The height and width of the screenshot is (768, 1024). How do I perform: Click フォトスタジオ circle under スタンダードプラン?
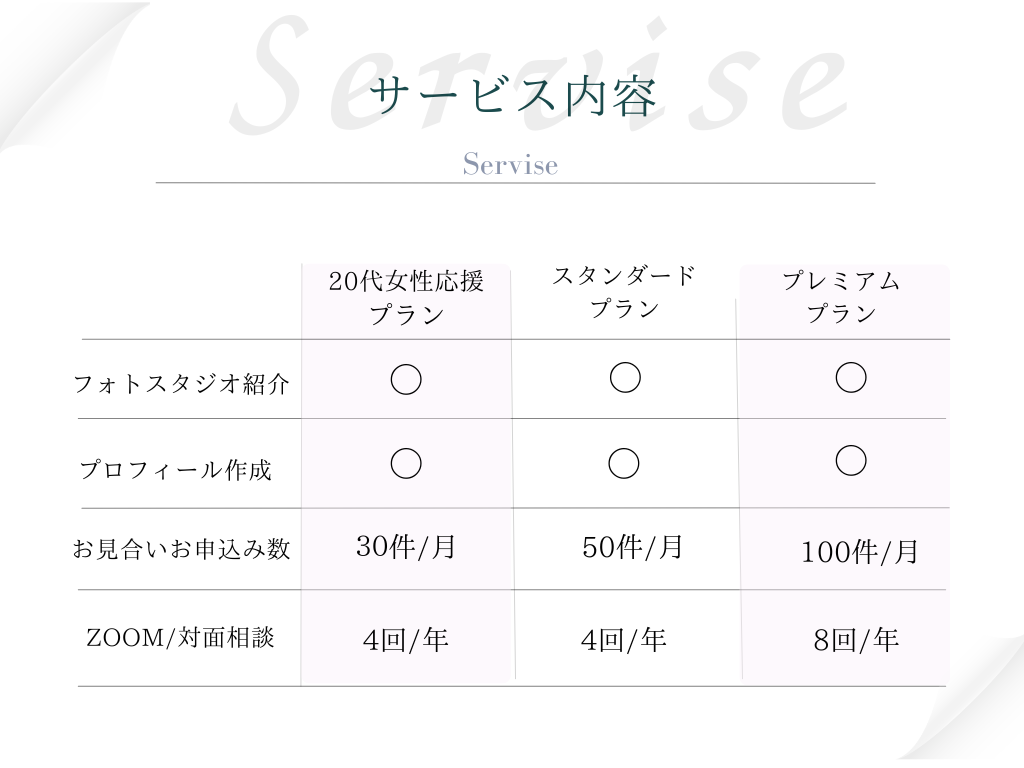pyautogui.click(x=625, y=377)
